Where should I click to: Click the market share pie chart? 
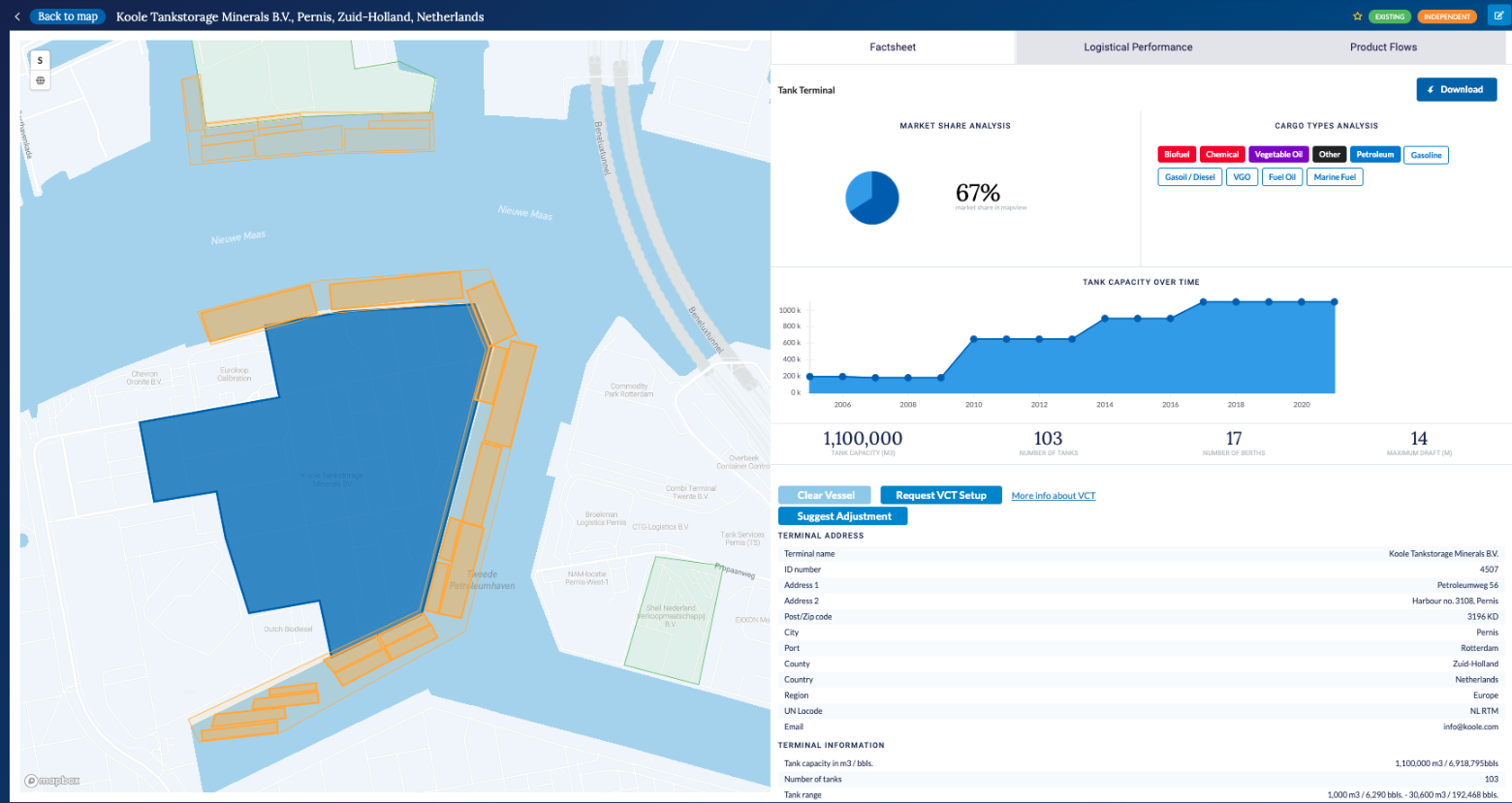pos(872,198)
